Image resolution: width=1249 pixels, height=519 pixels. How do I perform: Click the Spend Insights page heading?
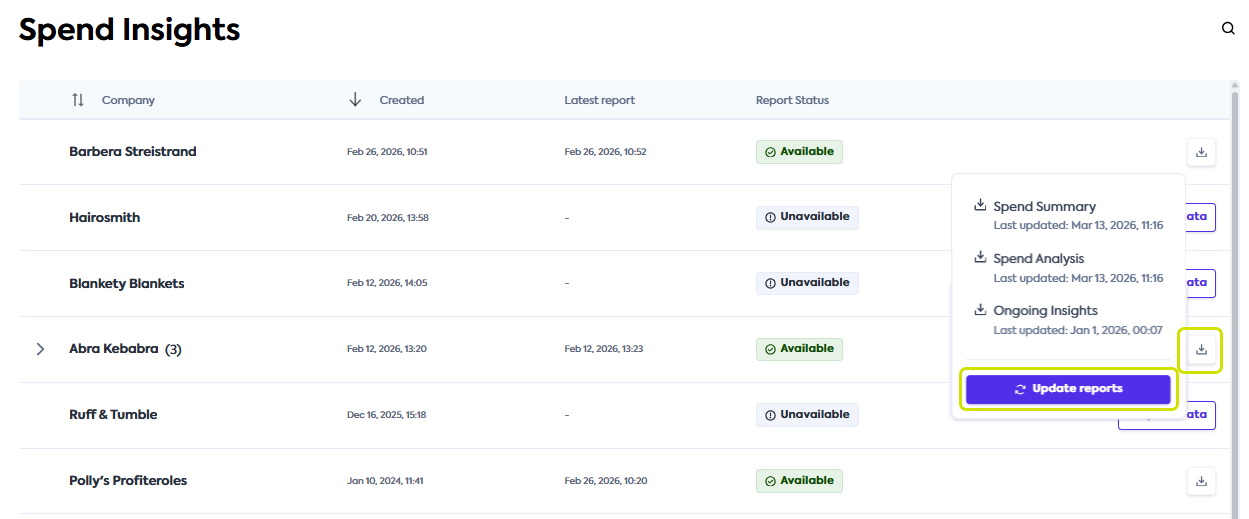(130, 30)
